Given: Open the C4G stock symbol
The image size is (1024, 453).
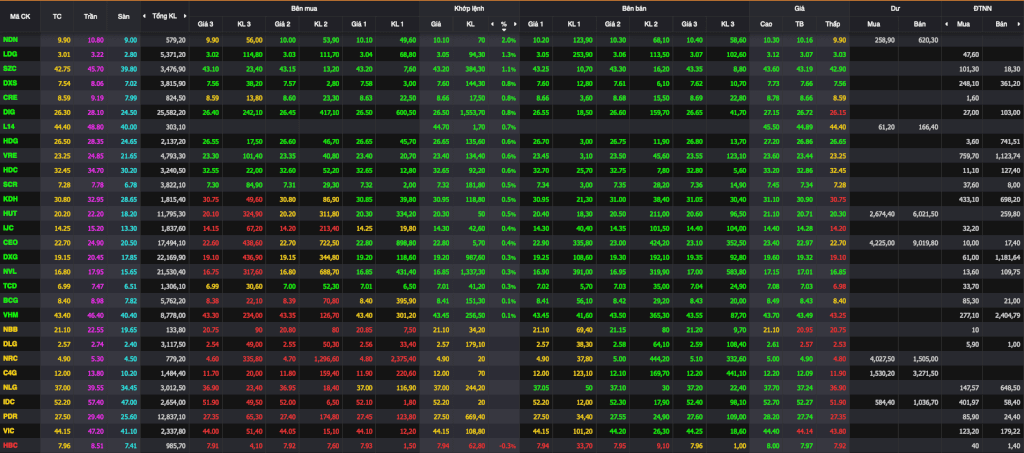Looking at the screenshot, I should (x=10, y=372).
